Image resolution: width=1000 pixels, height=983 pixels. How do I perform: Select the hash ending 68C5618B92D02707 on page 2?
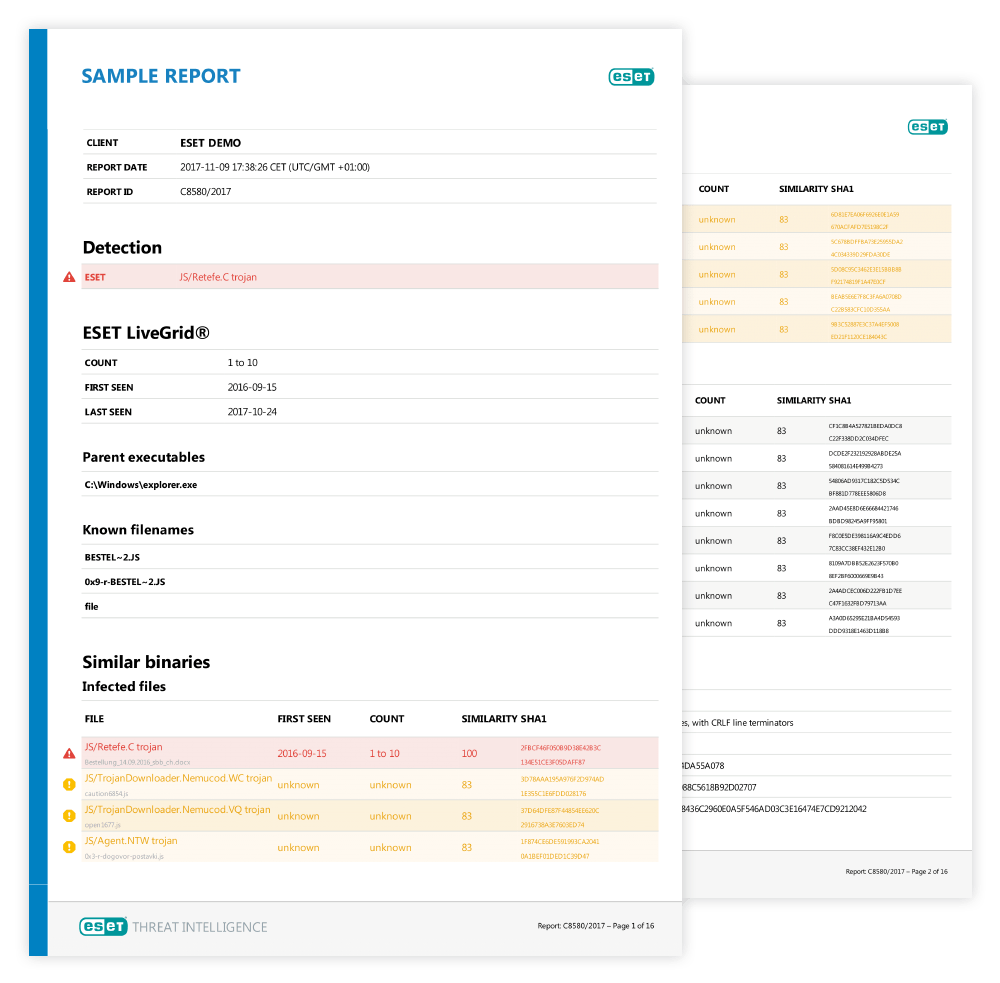point(719,787)
